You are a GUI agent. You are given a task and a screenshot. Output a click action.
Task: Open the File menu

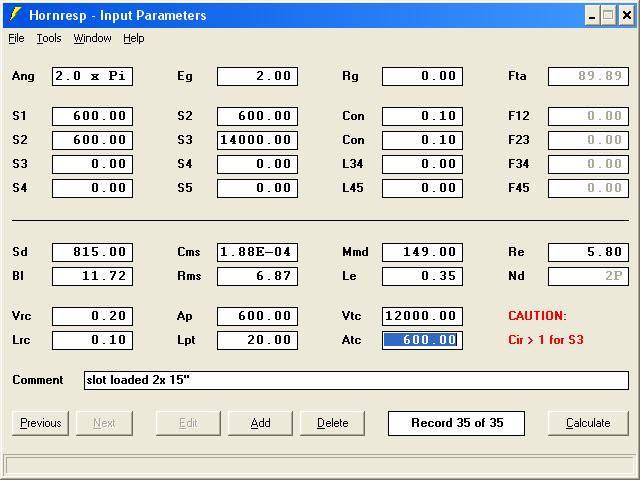point(16,38)
